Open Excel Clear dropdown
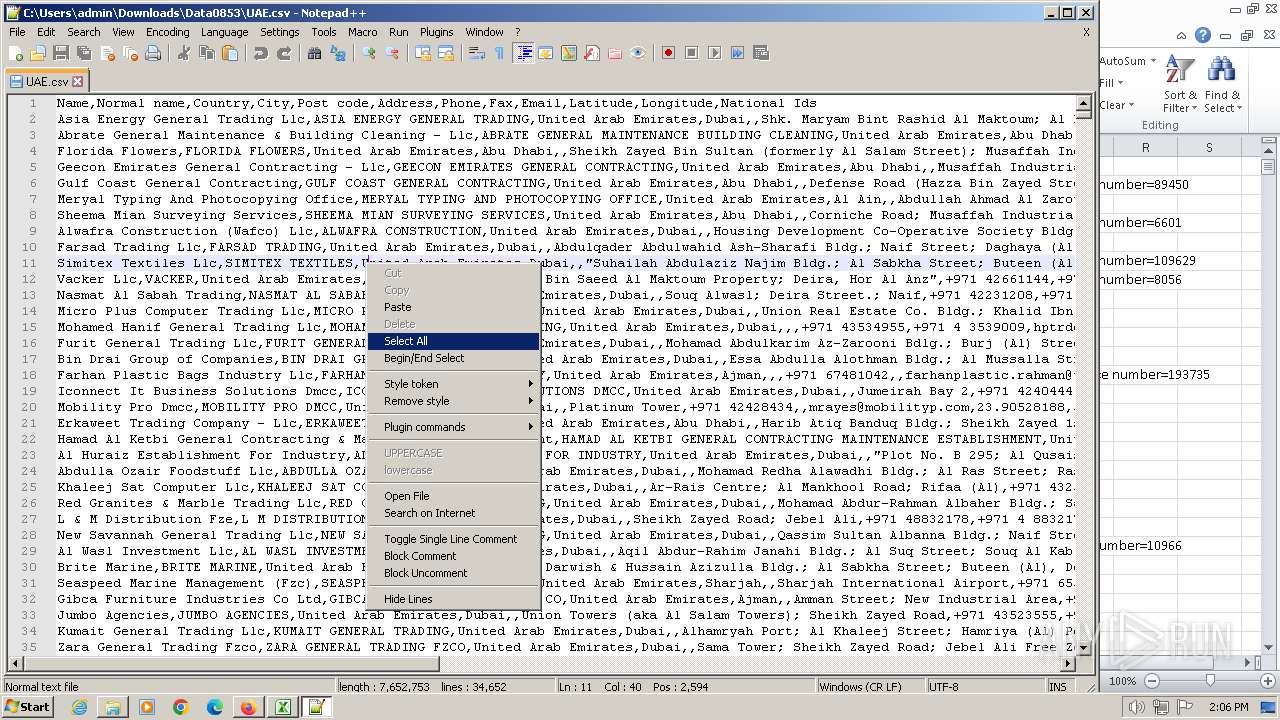1280x720 pixels. (1117, 105)
